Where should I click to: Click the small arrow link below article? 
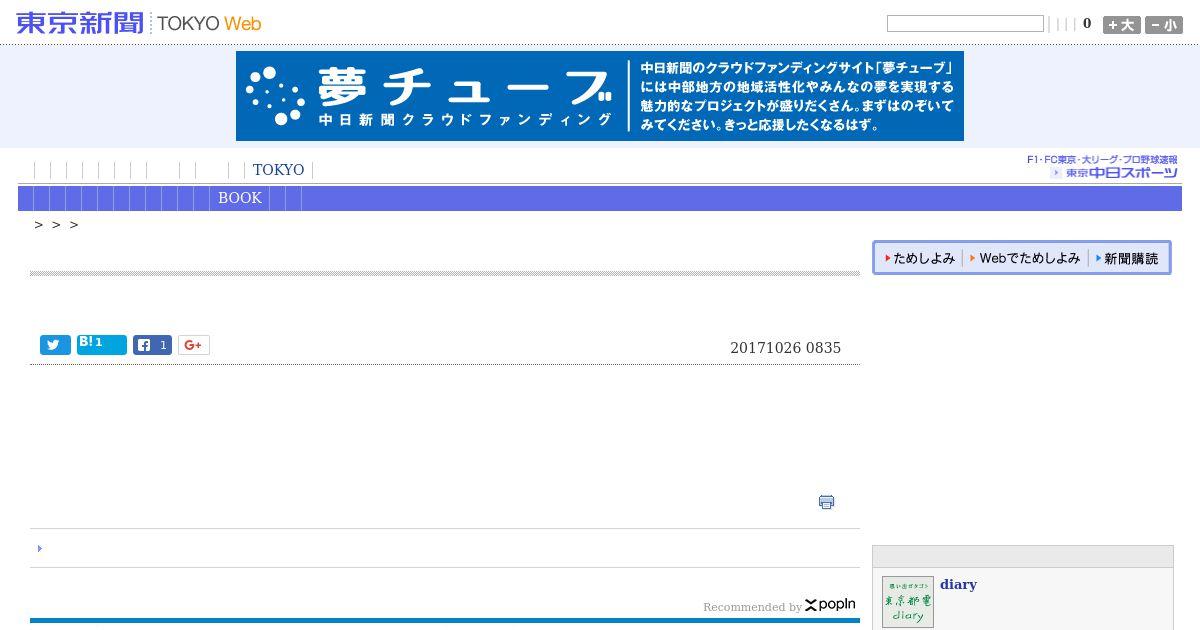coord(40,548)
